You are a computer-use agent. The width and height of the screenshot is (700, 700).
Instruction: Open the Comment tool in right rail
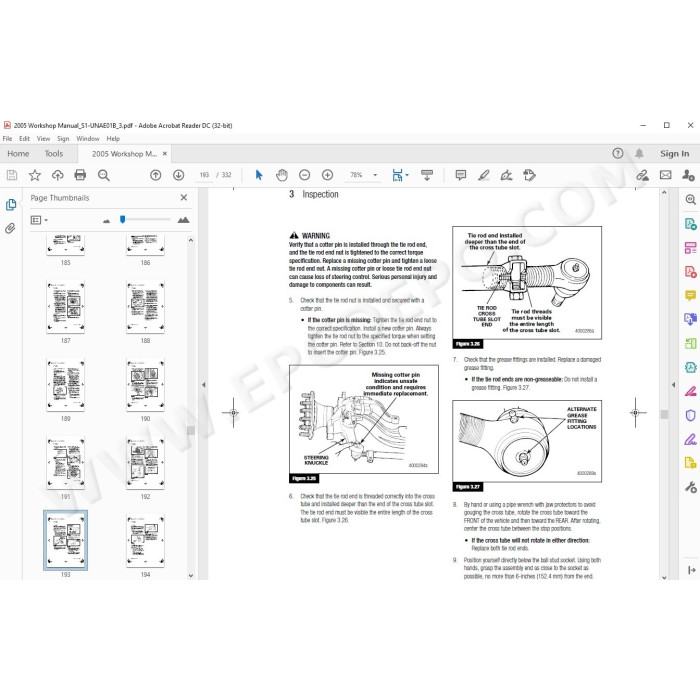point(690,296)
